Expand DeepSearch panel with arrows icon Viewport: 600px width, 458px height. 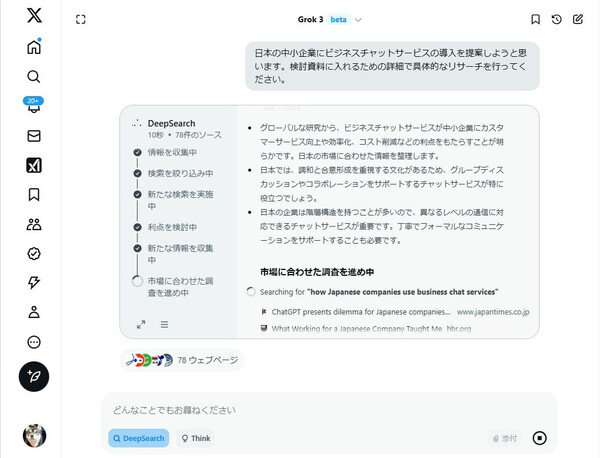(141, 324)
